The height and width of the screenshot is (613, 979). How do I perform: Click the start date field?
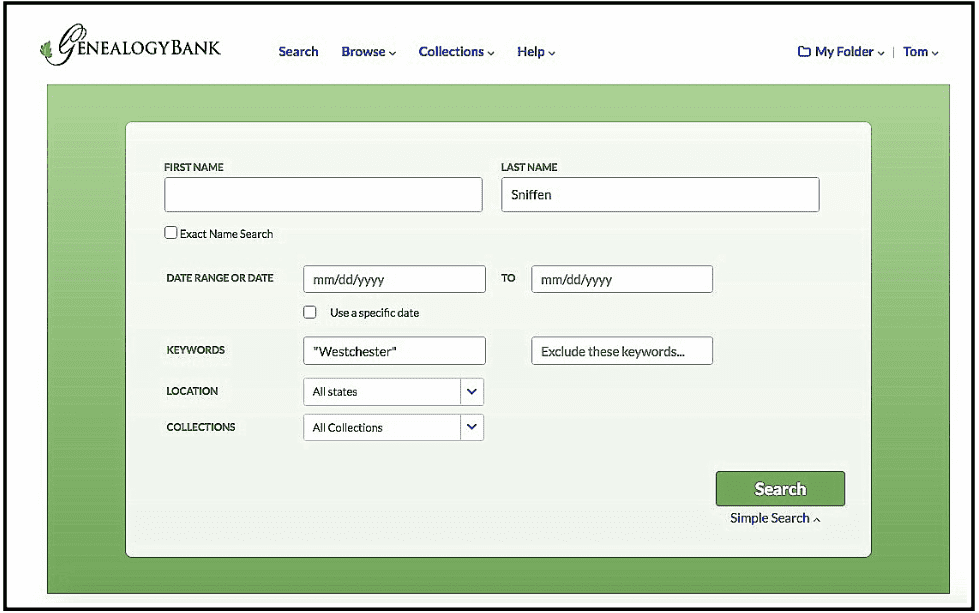(394, 279)
